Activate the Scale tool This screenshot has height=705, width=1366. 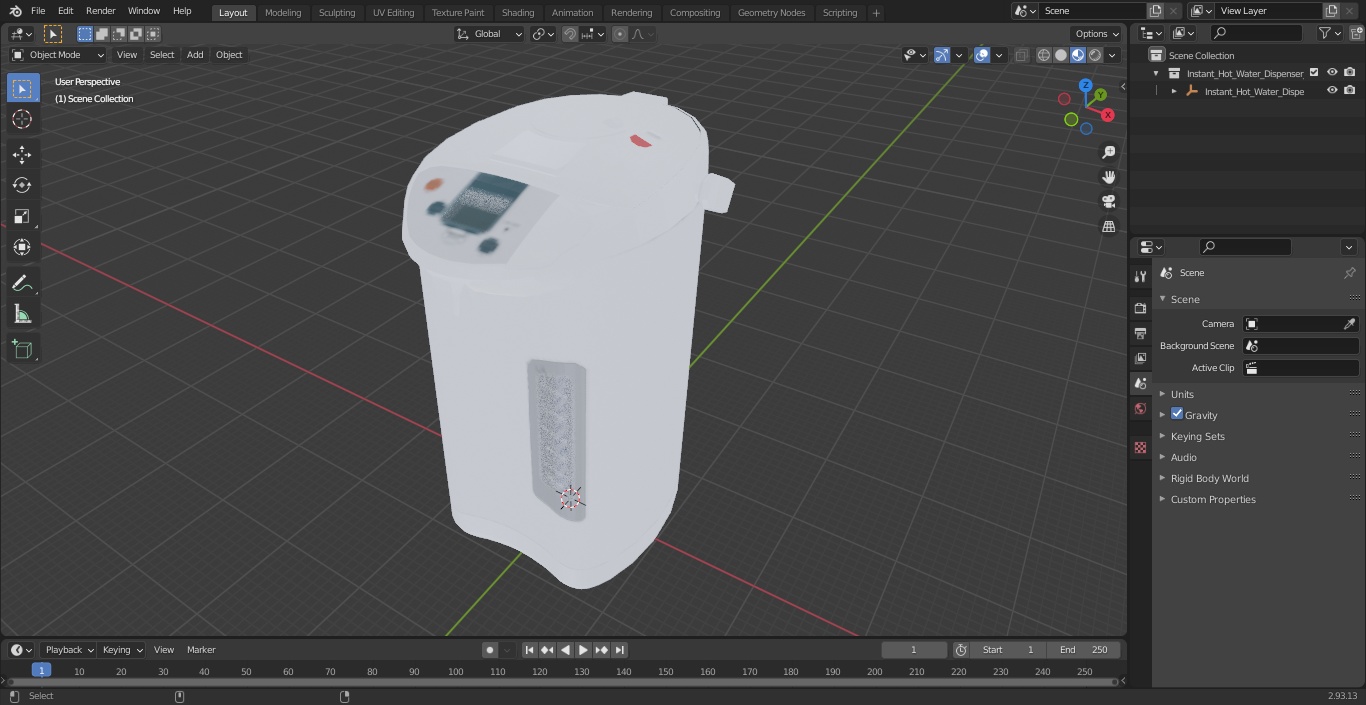22,216
